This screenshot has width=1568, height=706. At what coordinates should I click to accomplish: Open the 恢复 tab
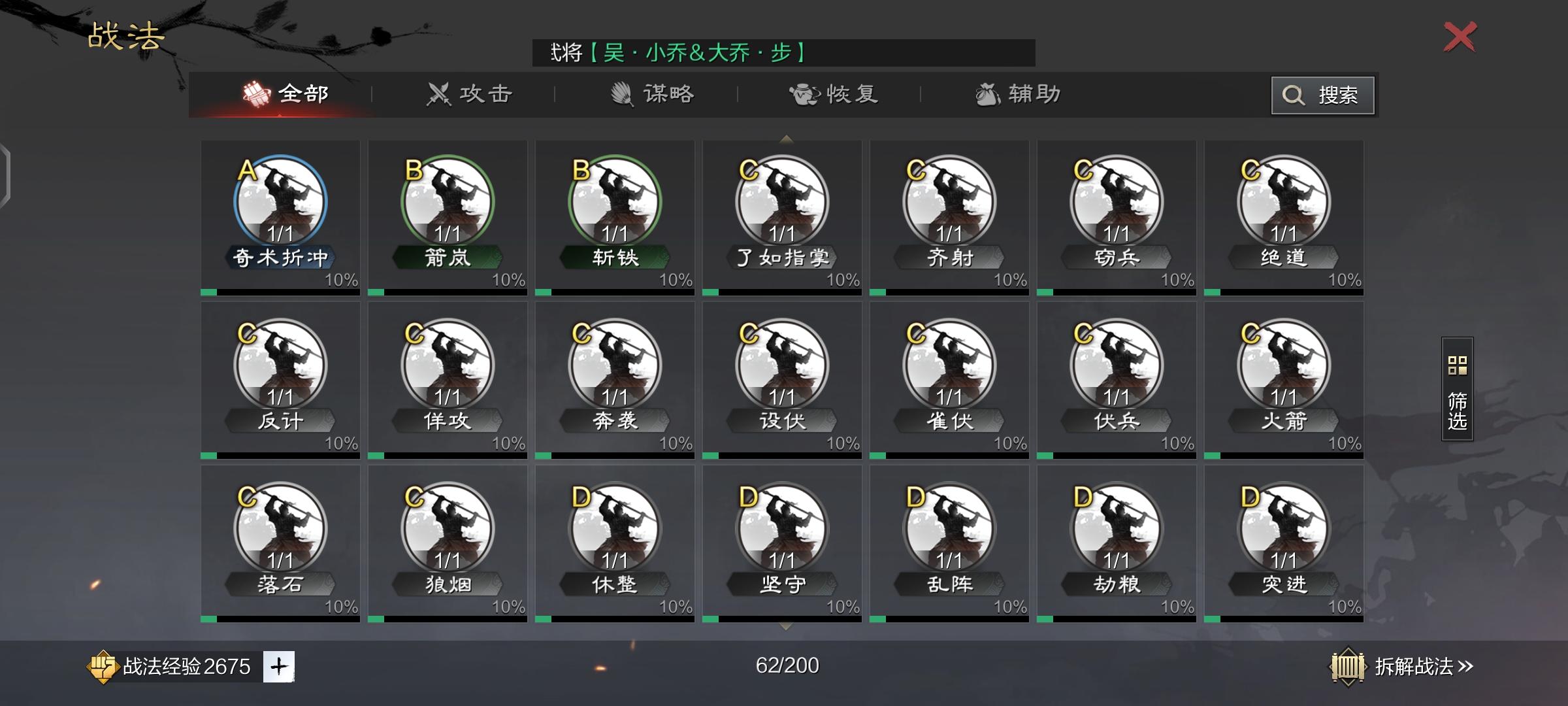(834, 94)
